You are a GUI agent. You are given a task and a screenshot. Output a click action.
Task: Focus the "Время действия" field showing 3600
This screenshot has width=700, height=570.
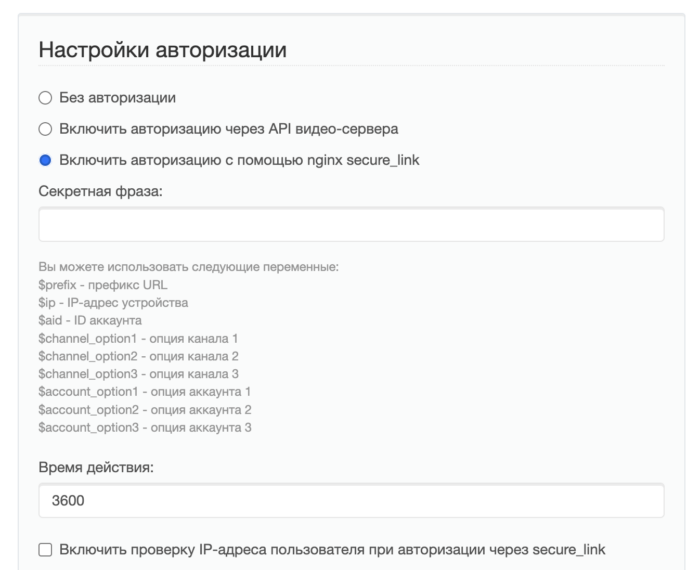(351, 501)
